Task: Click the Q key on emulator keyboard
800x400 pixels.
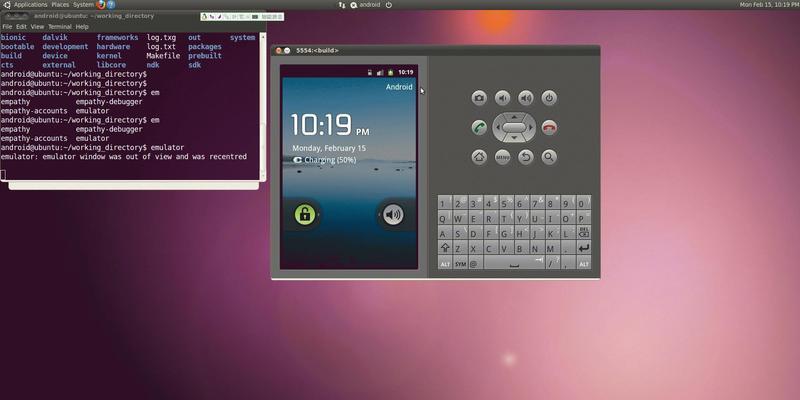Action: pos(443,219)
